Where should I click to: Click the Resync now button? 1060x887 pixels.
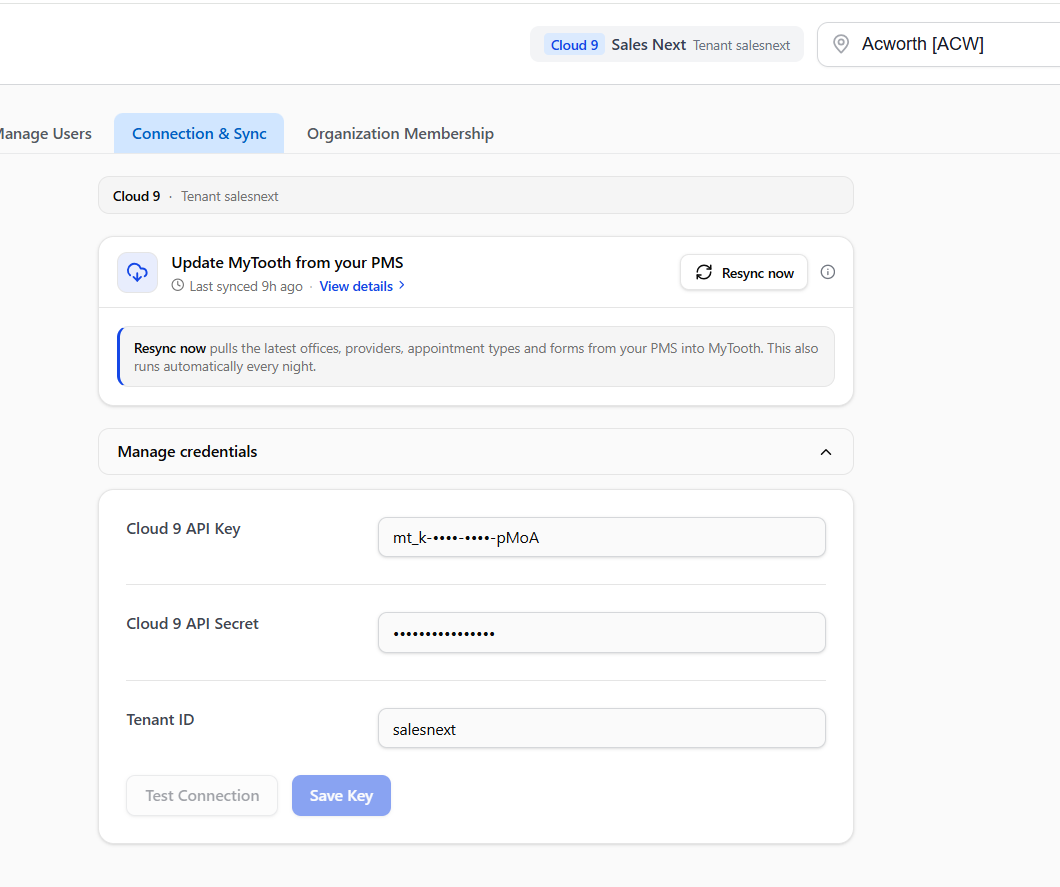point(744,272)
